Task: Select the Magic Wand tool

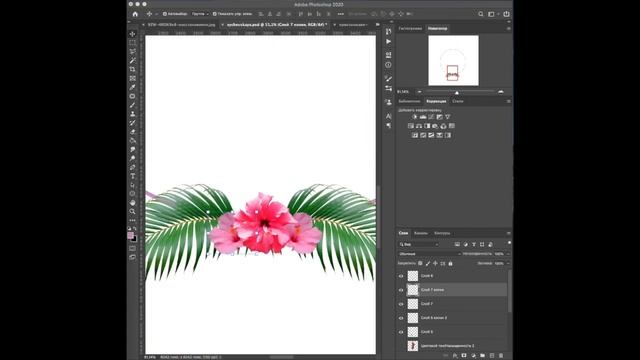Action: click(132, 61)
